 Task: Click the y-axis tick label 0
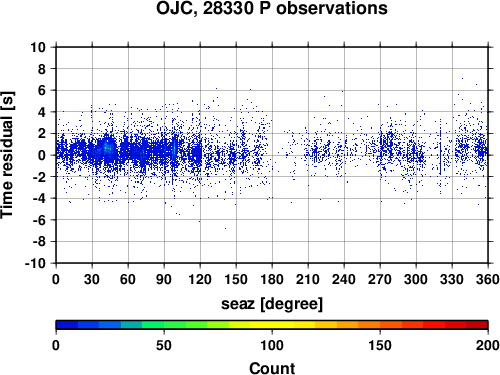tap(42, 155)
